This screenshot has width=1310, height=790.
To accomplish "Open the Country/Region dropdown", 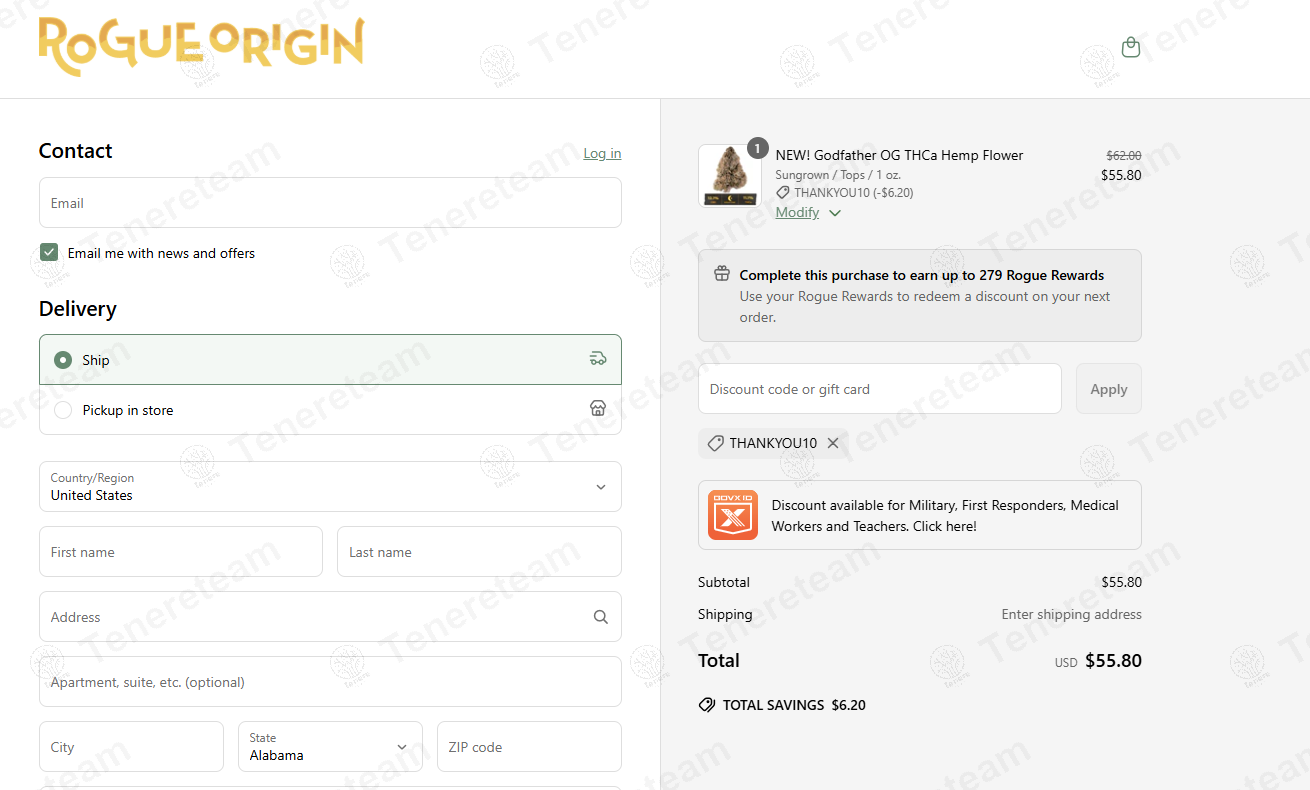I will 330,487.
